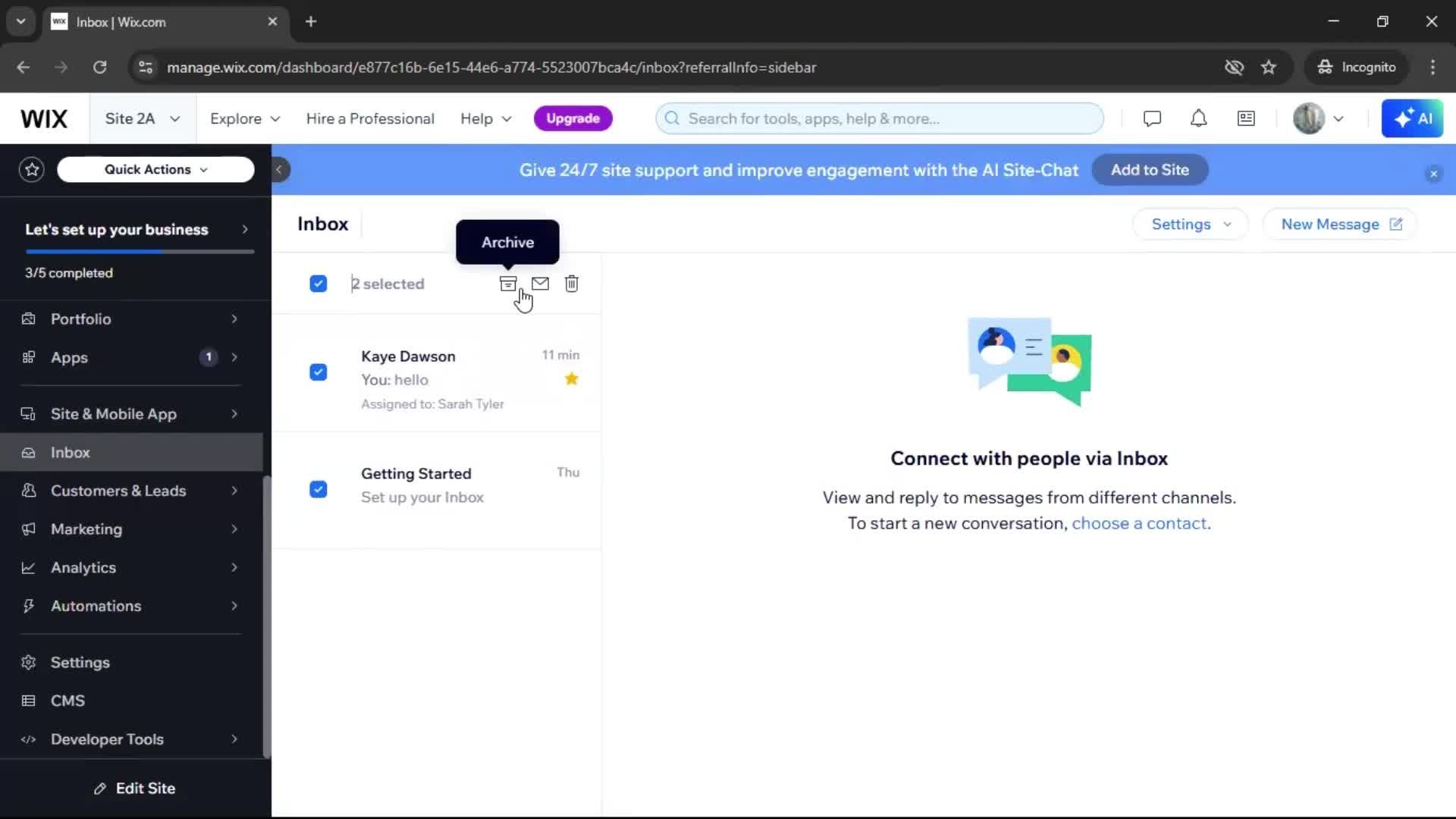Compose a New Message

click(x=1341, y=224)
